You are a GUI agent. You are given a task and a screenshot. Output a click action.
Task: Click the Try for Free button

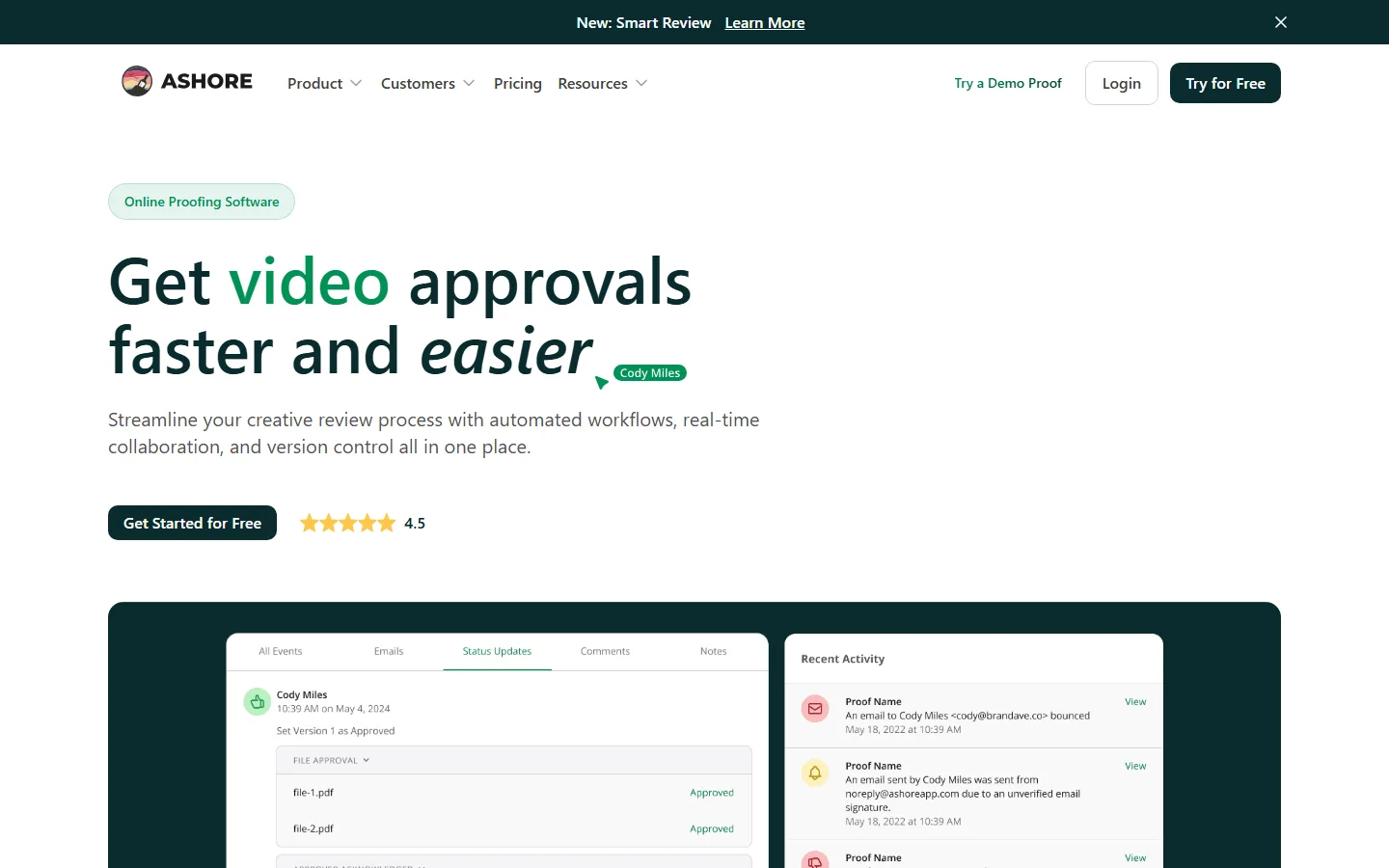tap(1225, 83)
